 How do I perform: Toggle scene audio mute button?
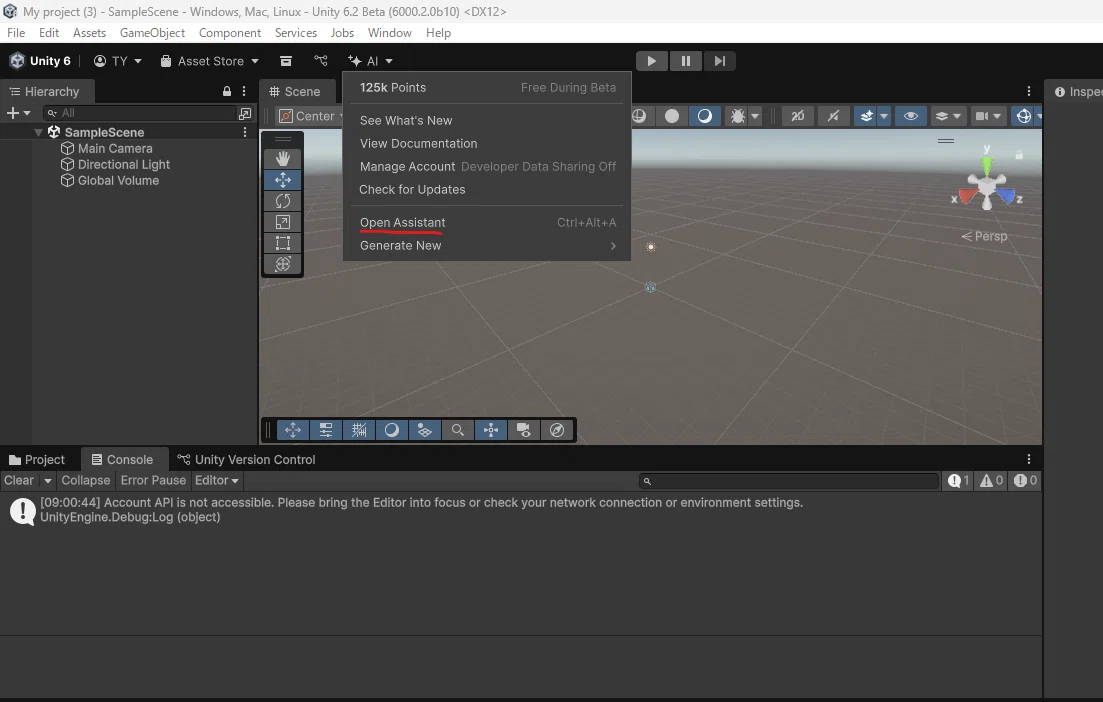pyautogui.click(x=833, y=116)
